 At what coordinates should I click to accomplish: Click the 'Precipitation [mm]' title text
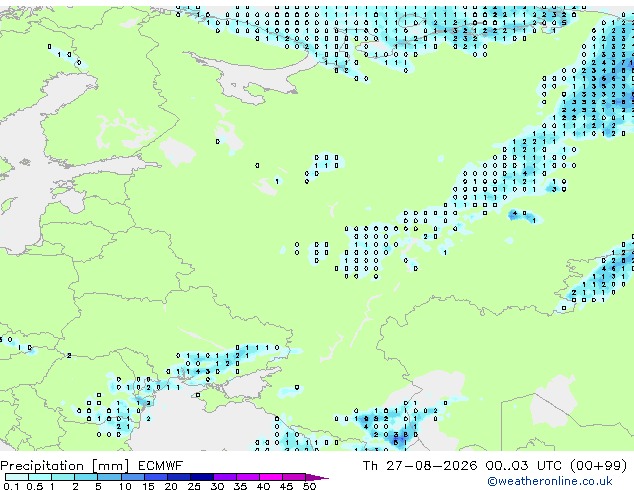click(65, 466)
